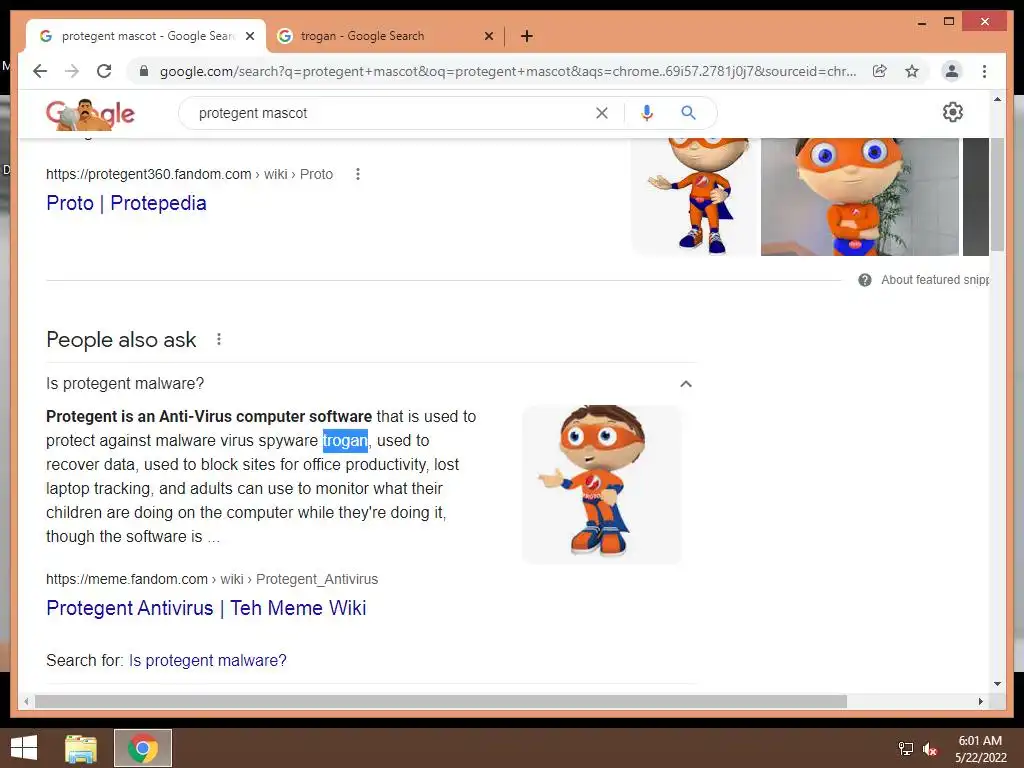1024x768 pixels.
Task: Open the mascot image in answer box
Action: coord(601,484)
